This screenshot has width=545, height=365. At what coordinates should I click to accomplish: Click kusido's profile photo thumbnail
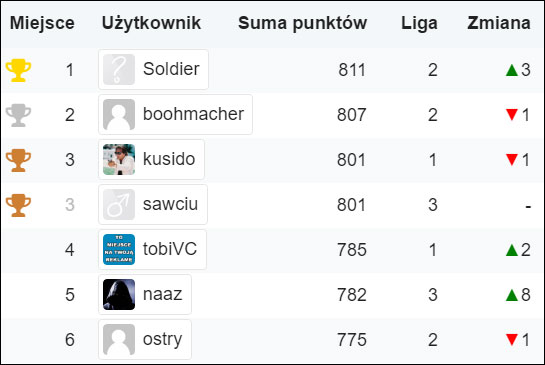click(119, 159)
